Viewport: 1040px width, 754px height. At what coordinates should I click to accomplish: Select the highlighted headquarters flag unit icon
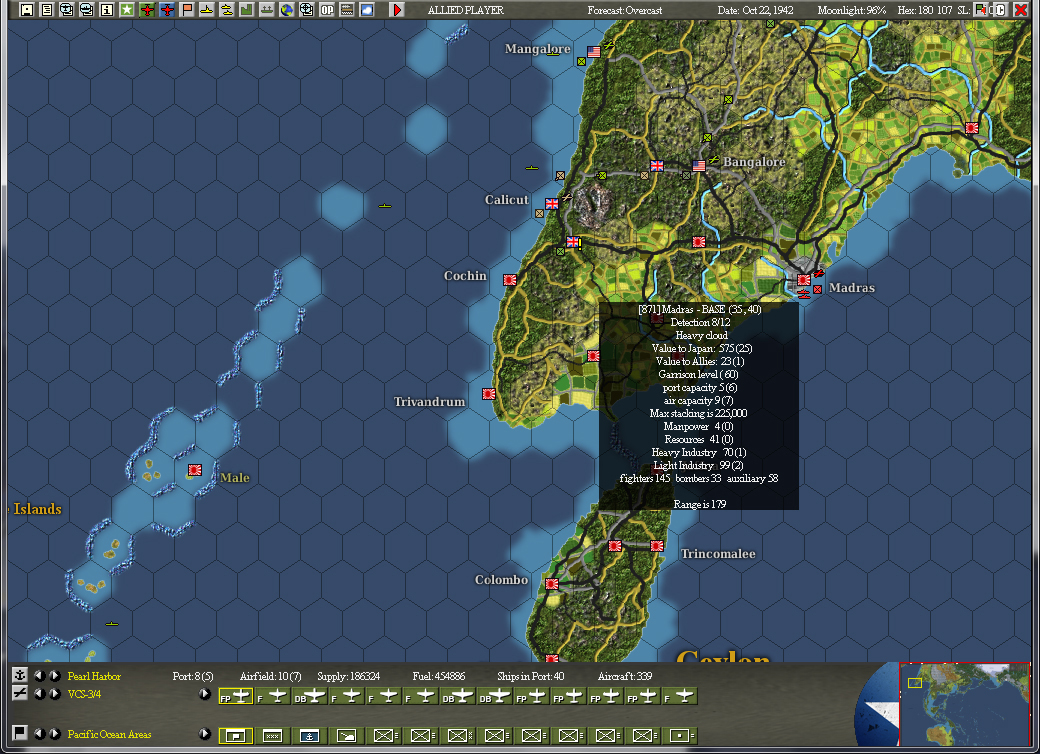[236, 735]
